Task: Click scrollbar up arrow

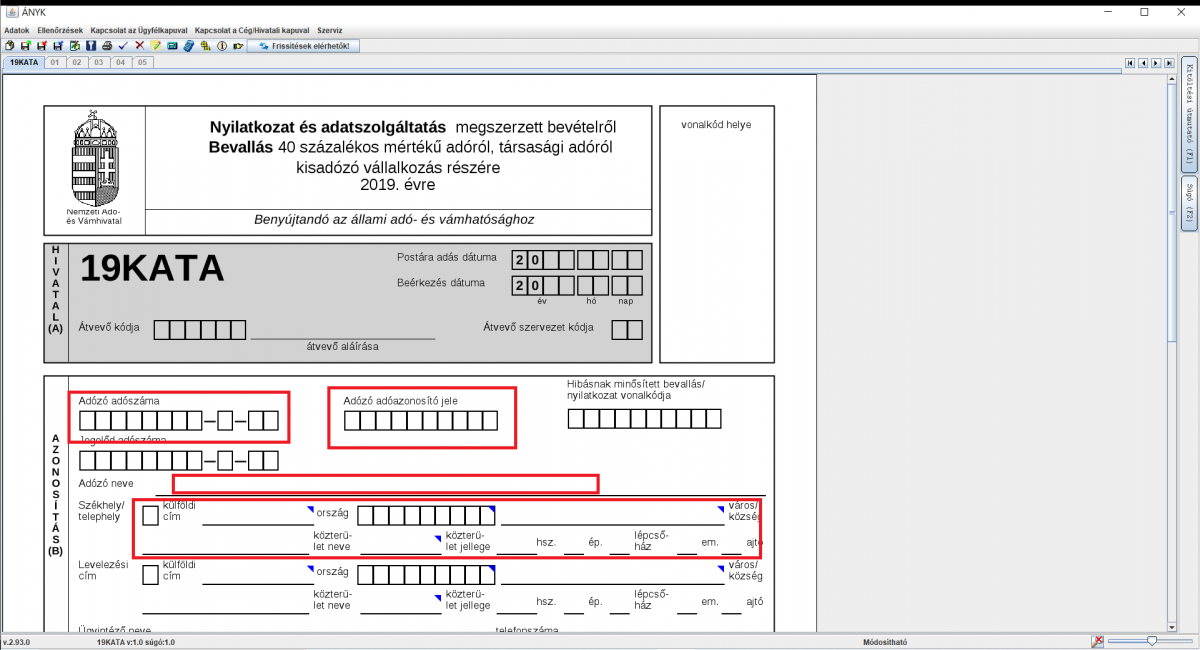Action: (1172, 77)
